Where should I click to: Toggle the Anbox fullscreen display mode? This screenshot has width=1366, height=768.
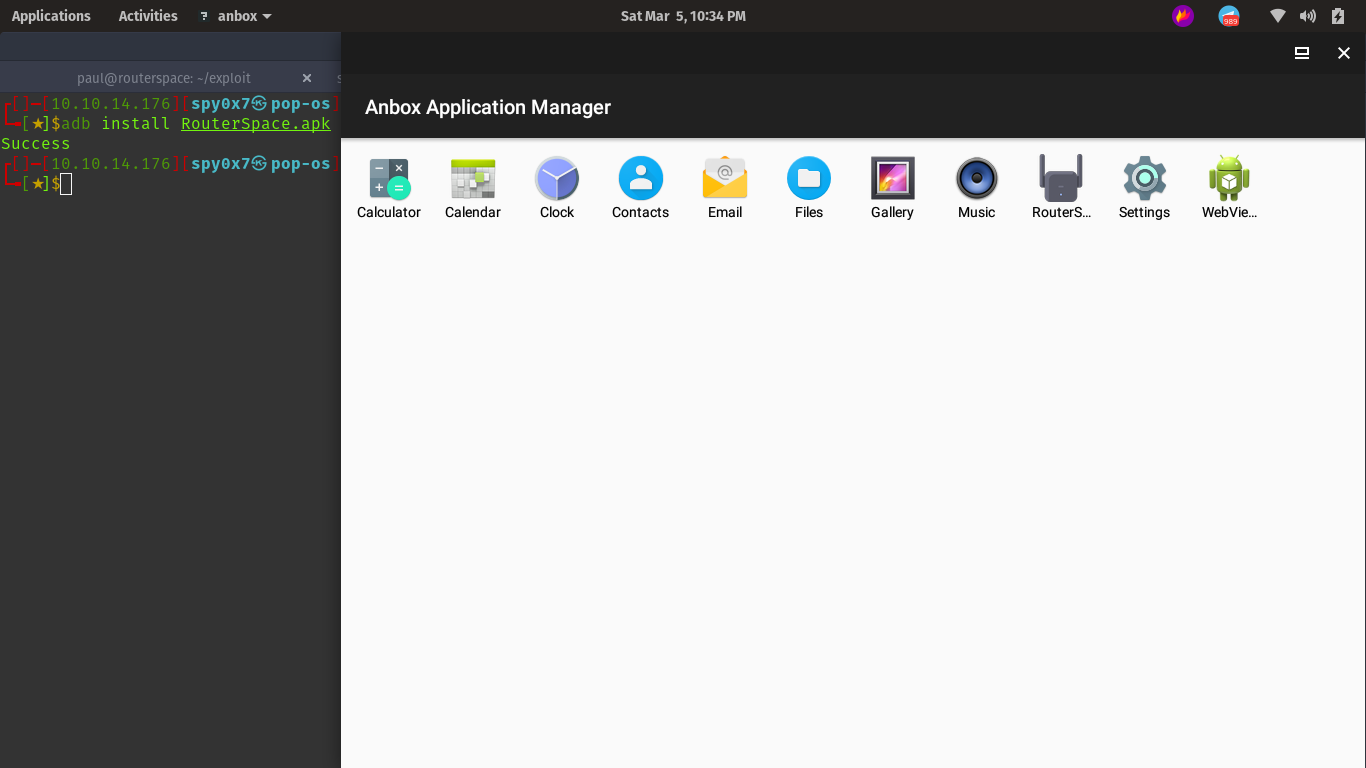pos(1301,52)
